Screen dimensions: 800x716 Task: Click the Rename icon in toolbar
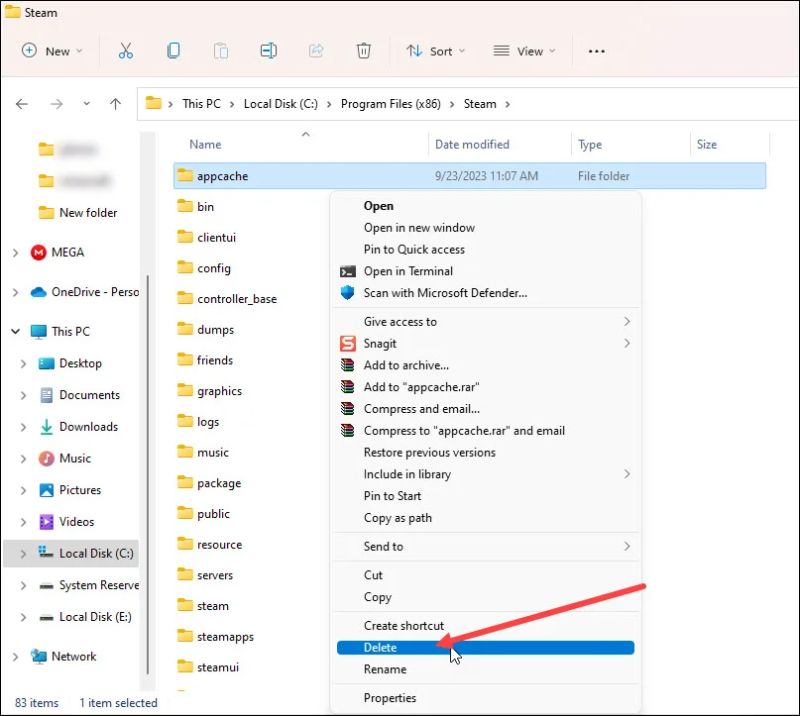coord(268,51)
